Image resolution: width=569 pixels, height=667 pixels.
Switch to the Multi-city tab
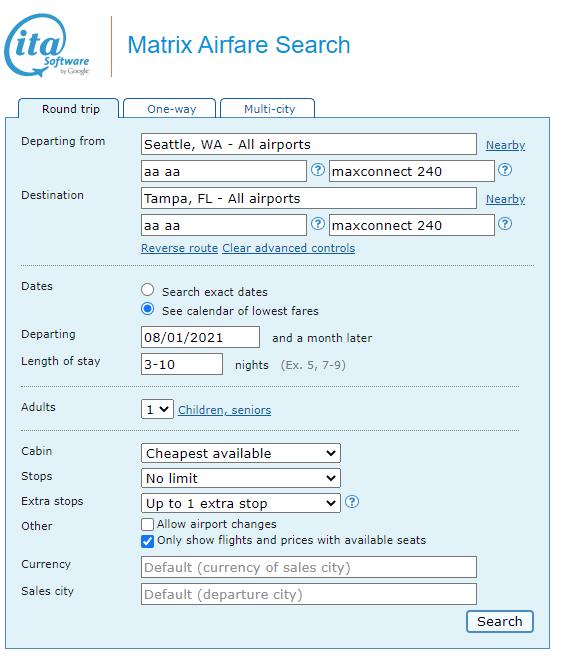(268, 108)
